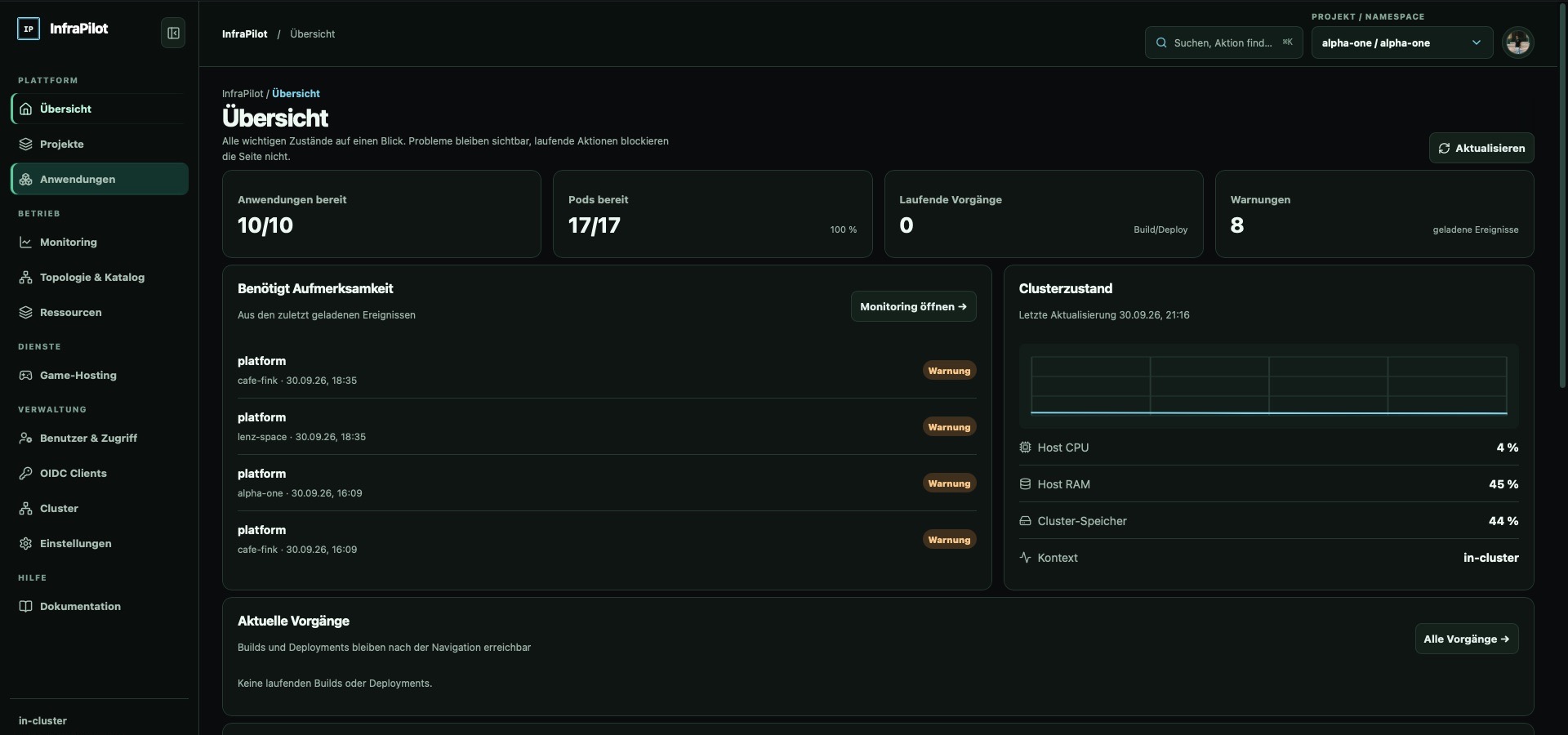Viewport: 1568px width, 735px height.
Task: Open the user avatar menu
Action: 1518,42
